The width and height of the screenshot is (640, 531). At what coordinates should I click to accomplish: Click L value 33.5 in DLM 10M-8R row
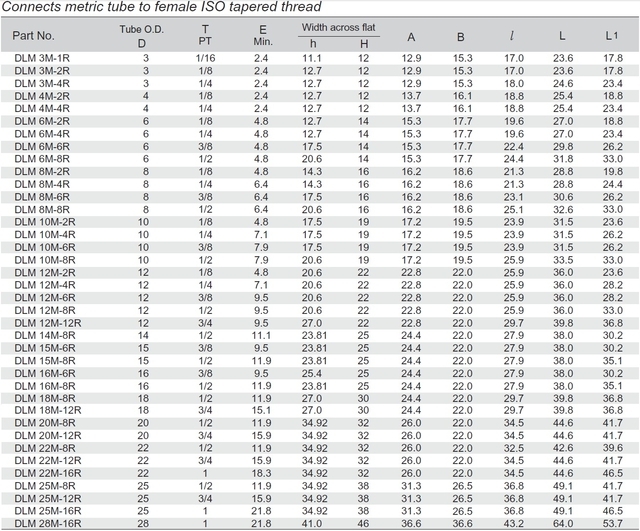point(563,260)
